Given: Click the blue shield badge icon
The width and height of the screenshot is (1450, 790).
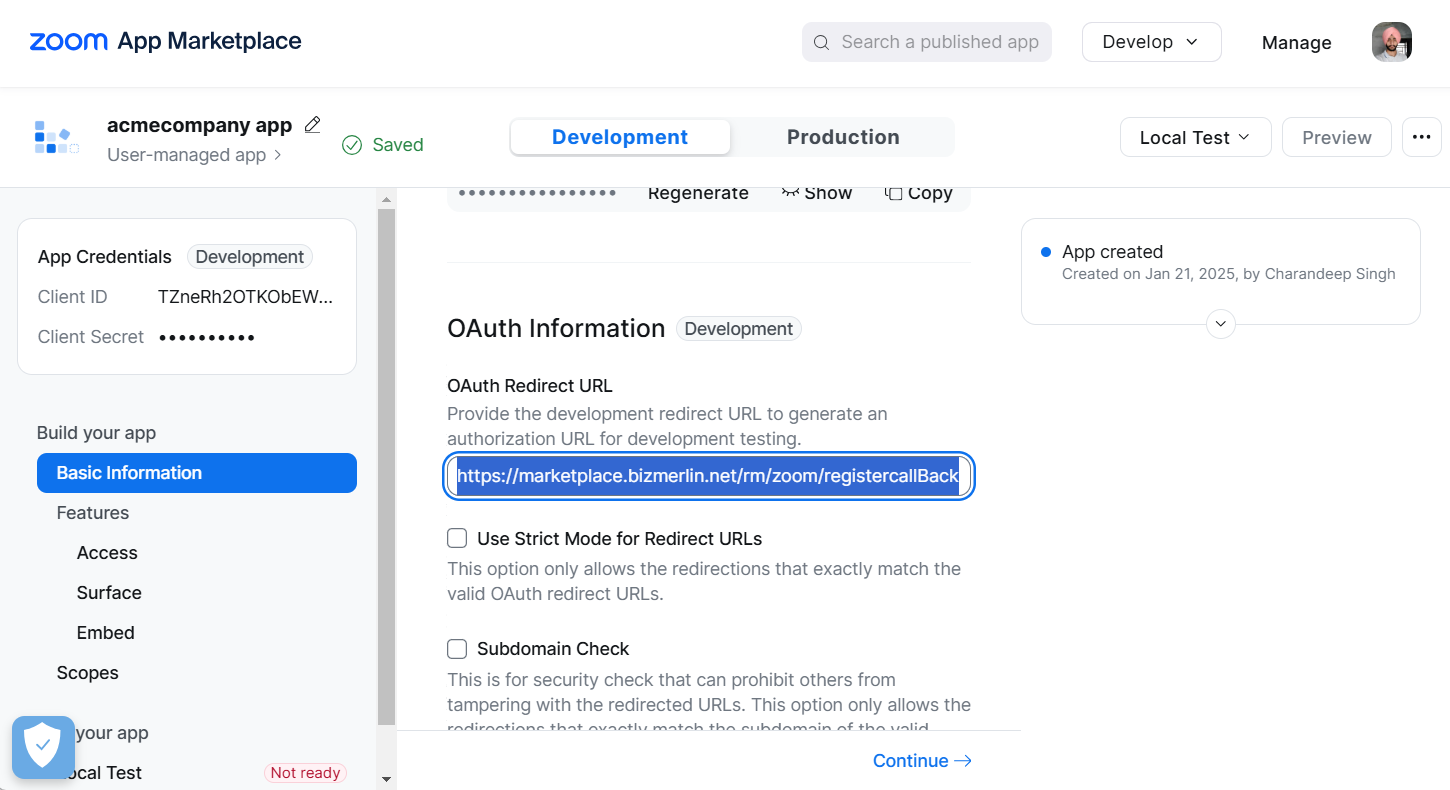Looking at the screenshot, I should (43, 747).
